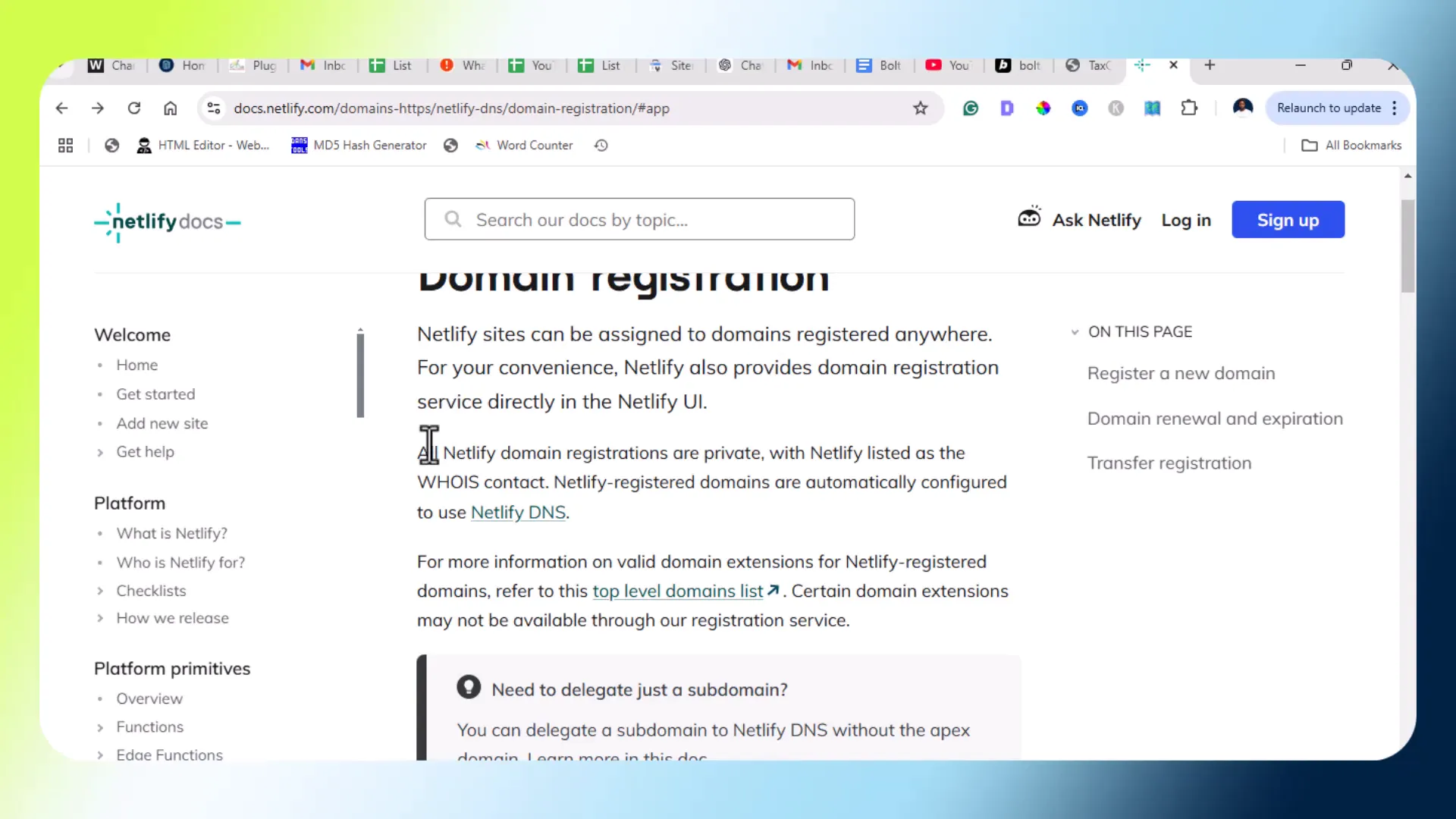Click the Netlify docs logo
The image size is (1456, 819).
pyautogui.click(x=168, y=222)
